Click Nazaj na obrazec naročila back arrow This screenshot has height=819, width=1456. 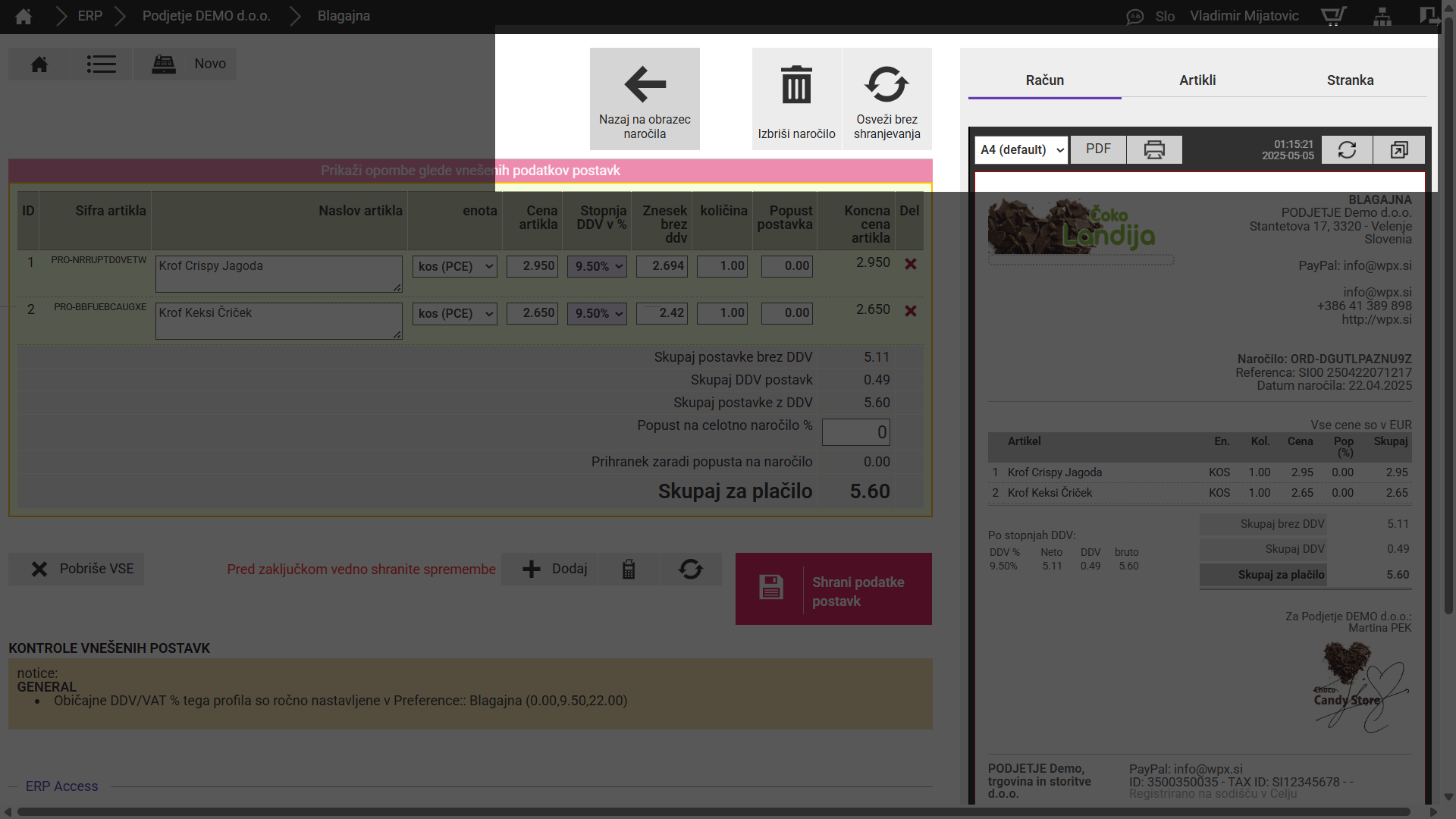645,99
